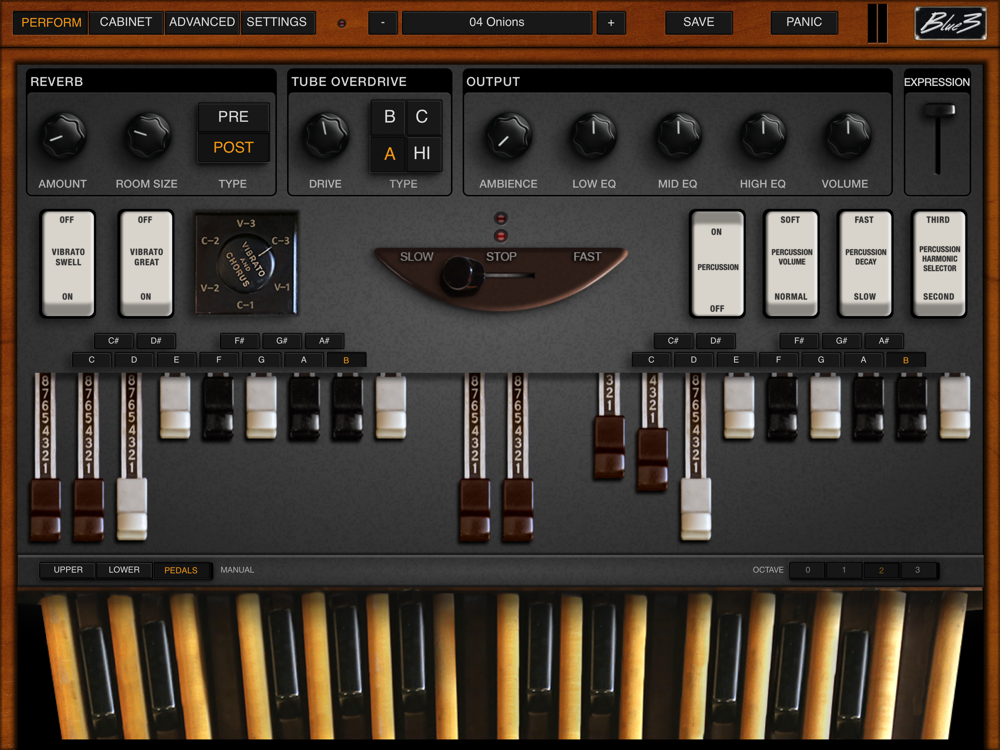This screenshot has width=1000, height=750.
Task: Toggle the PERCUSSION DECAY switch
Action: [865, 263]
